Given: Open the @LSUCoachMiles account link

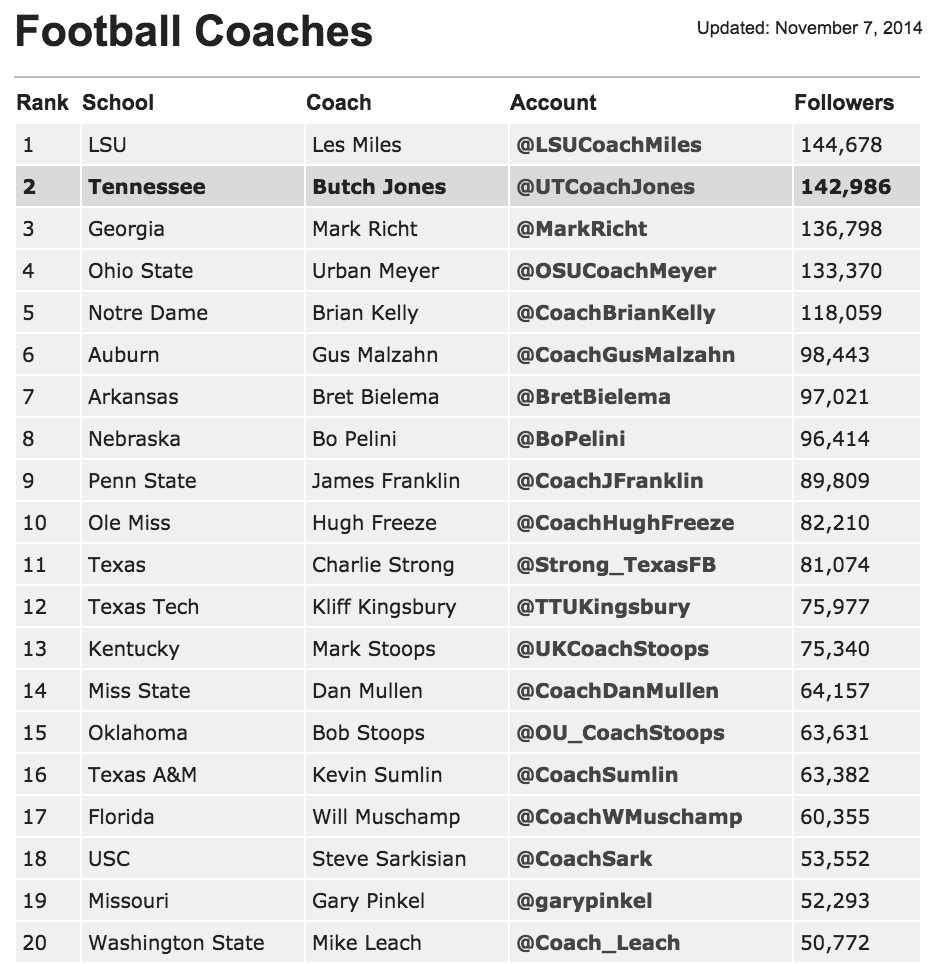Looking at the screenshot, I should point(609,145).
